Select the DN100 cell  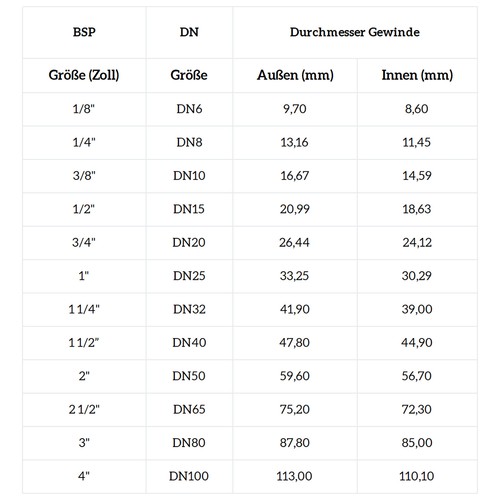[189, 476]
